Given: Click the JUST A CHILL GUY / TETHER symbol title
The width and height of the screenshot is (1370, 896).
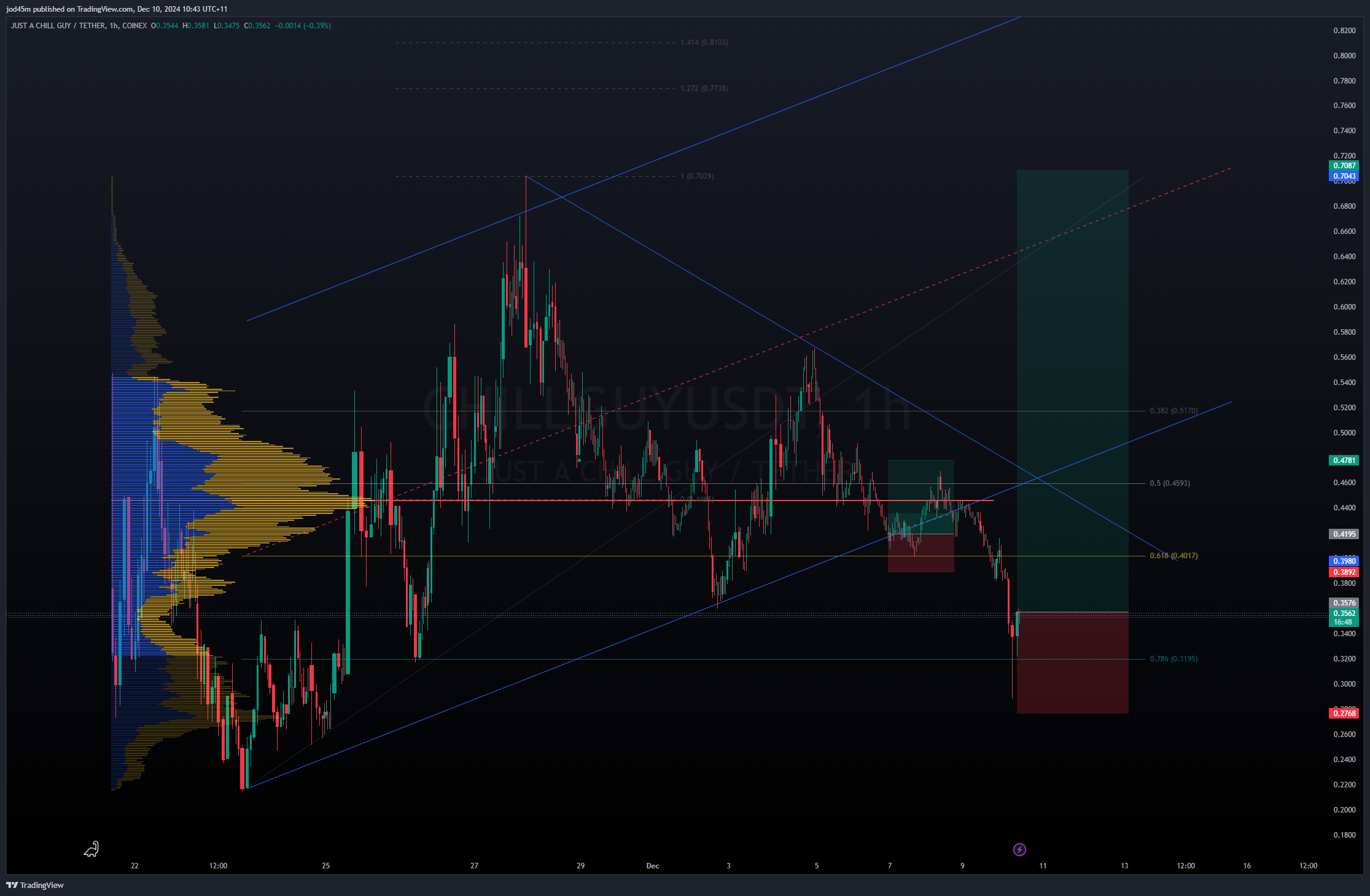Looking at the screenshot, I should pos(58,26).
